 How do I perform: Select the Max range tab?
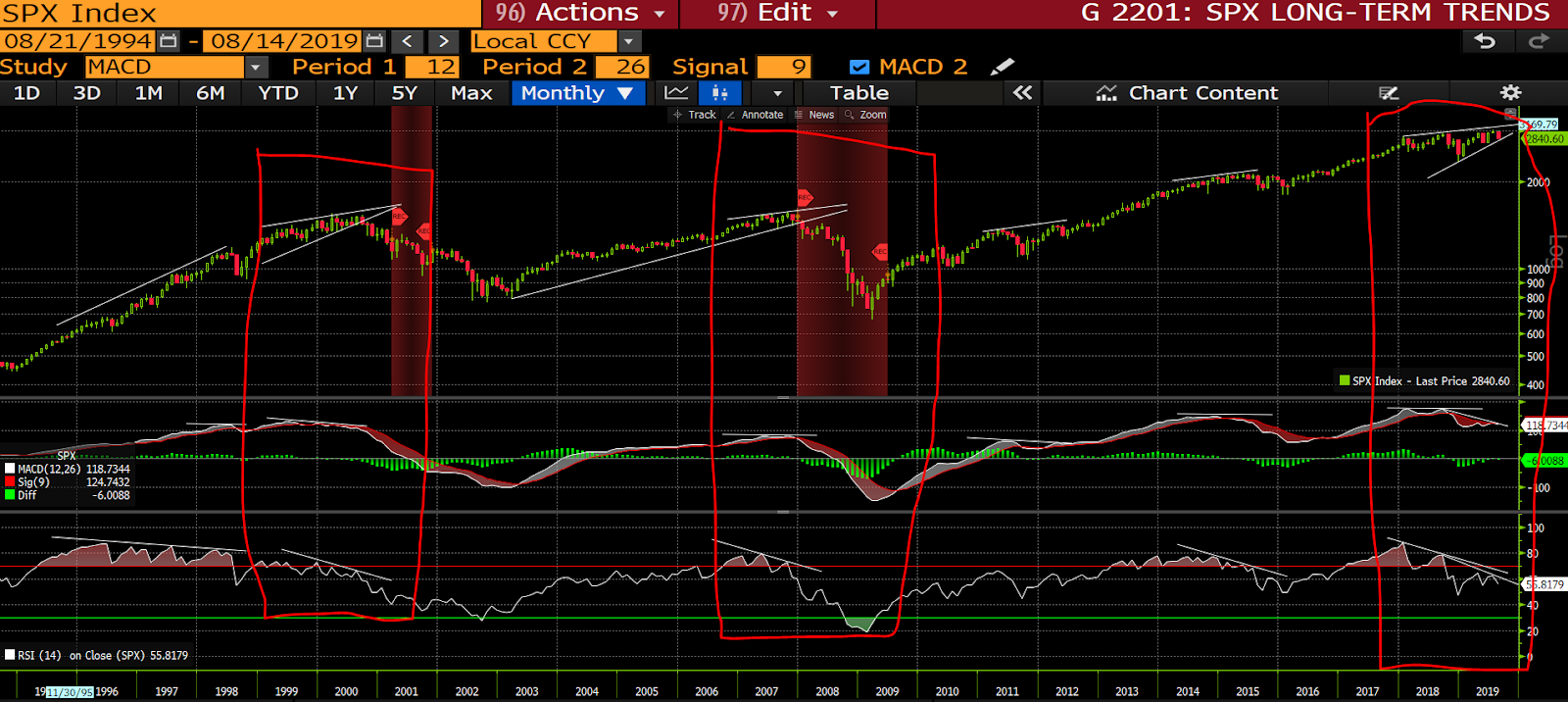point(471,93)
